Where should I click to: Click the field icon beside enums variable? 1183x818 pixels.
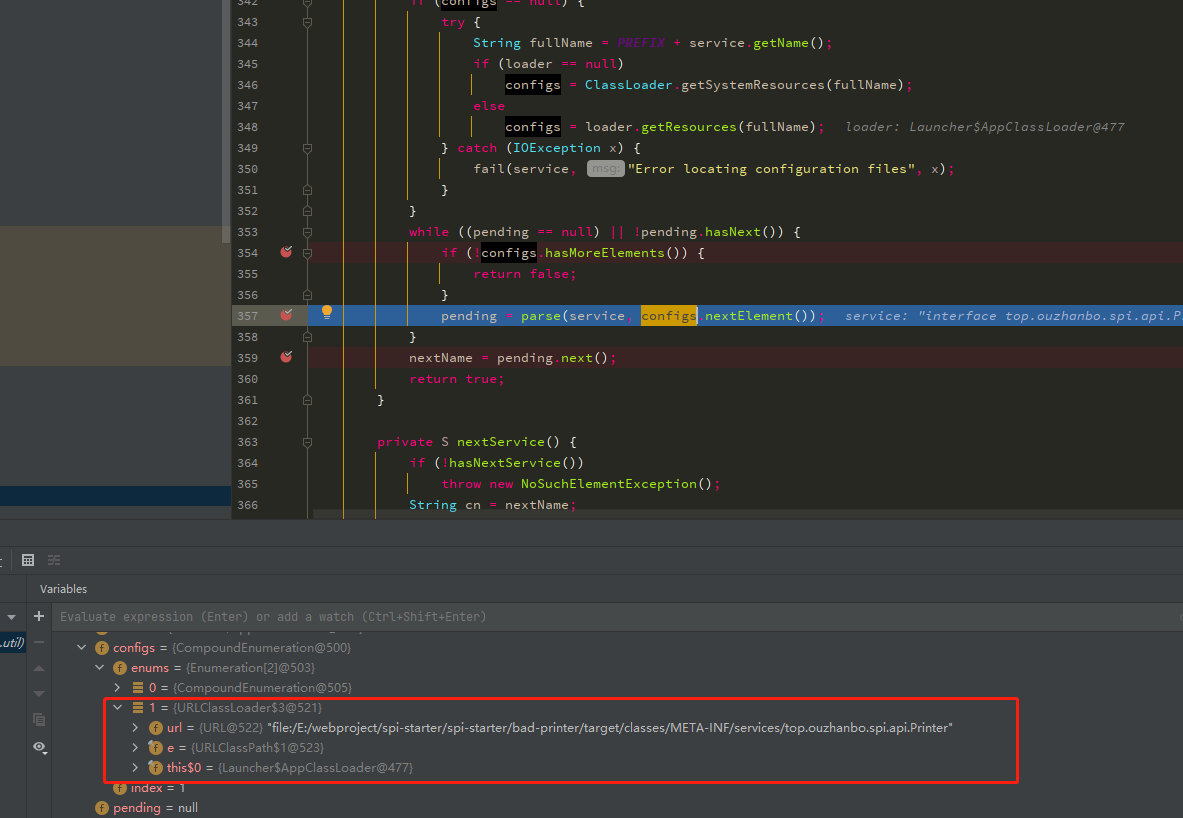[119, 668]
